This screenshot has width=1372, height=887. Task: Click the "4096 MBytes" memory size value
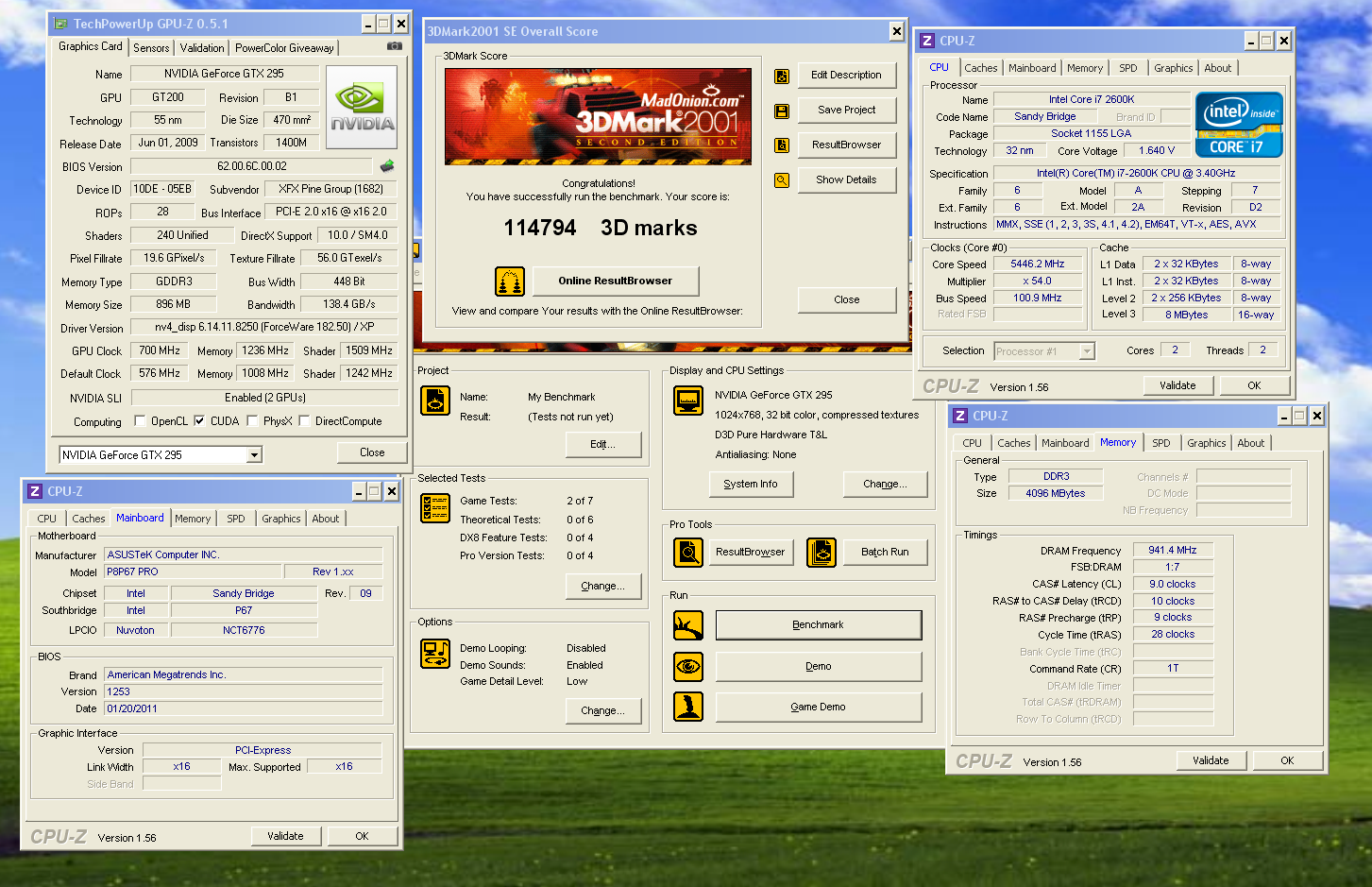(1056, 493)
